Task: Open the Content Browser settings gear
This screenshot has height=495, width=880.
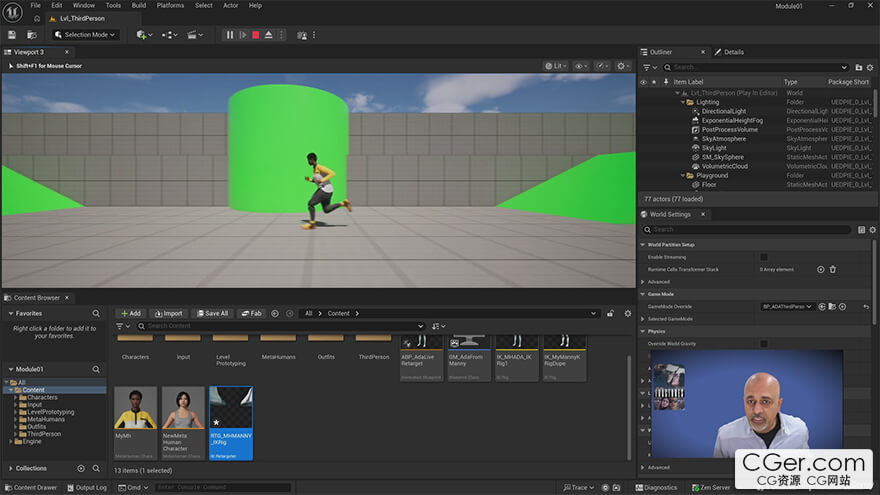Action: click(x=625, y=313)
